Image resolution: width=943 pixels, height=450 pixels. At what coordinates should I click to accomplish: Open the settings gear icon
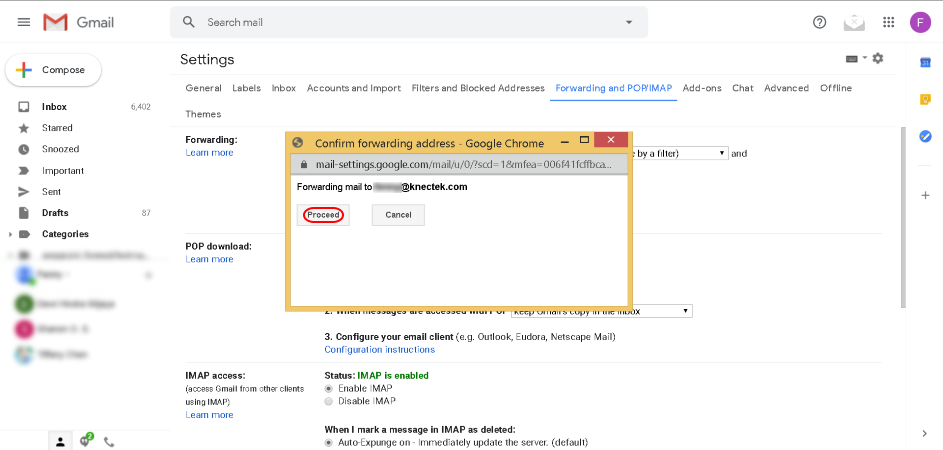coord(878,58)
